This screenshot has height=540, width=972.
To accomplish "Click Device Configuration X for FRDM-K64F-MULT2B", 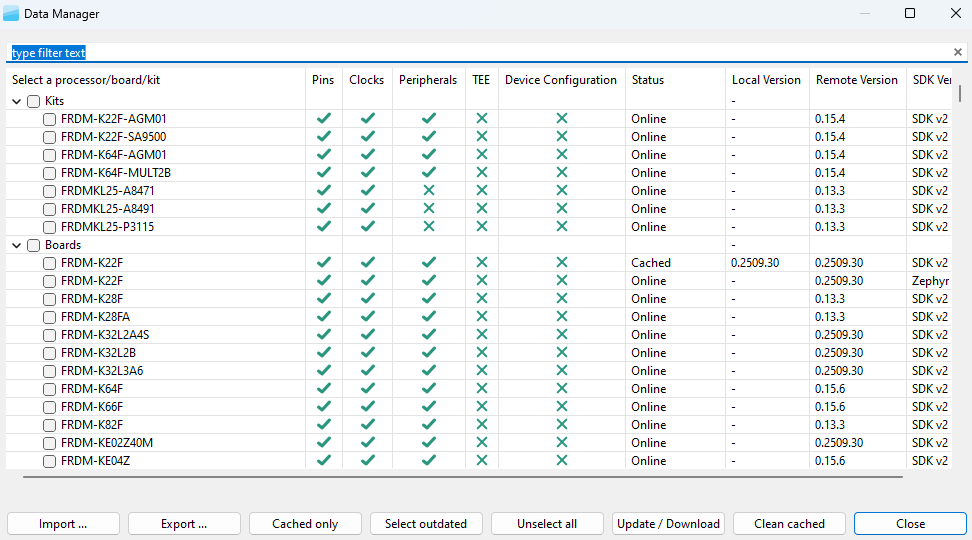I will click(562, 172).
